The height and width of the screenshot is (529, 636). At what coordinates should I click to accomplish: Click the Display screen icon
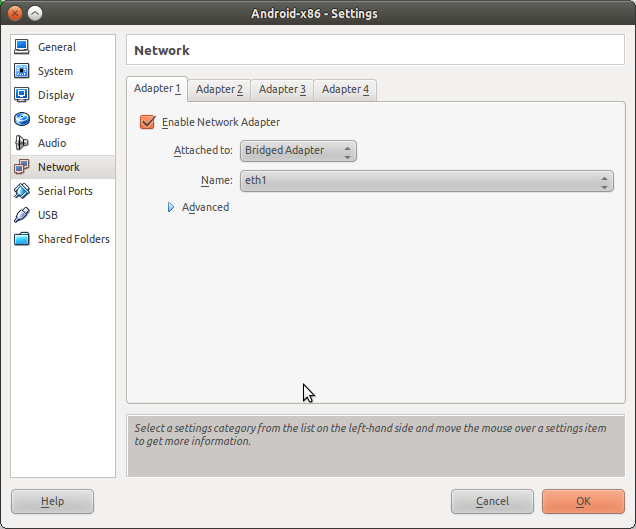tap(21, 95)
